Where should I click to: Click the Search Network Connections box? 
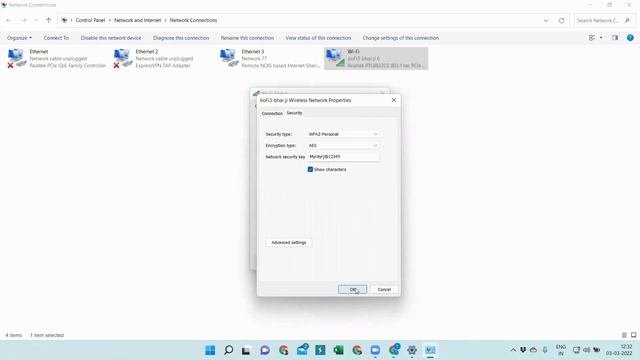click(x=604, y=20)
